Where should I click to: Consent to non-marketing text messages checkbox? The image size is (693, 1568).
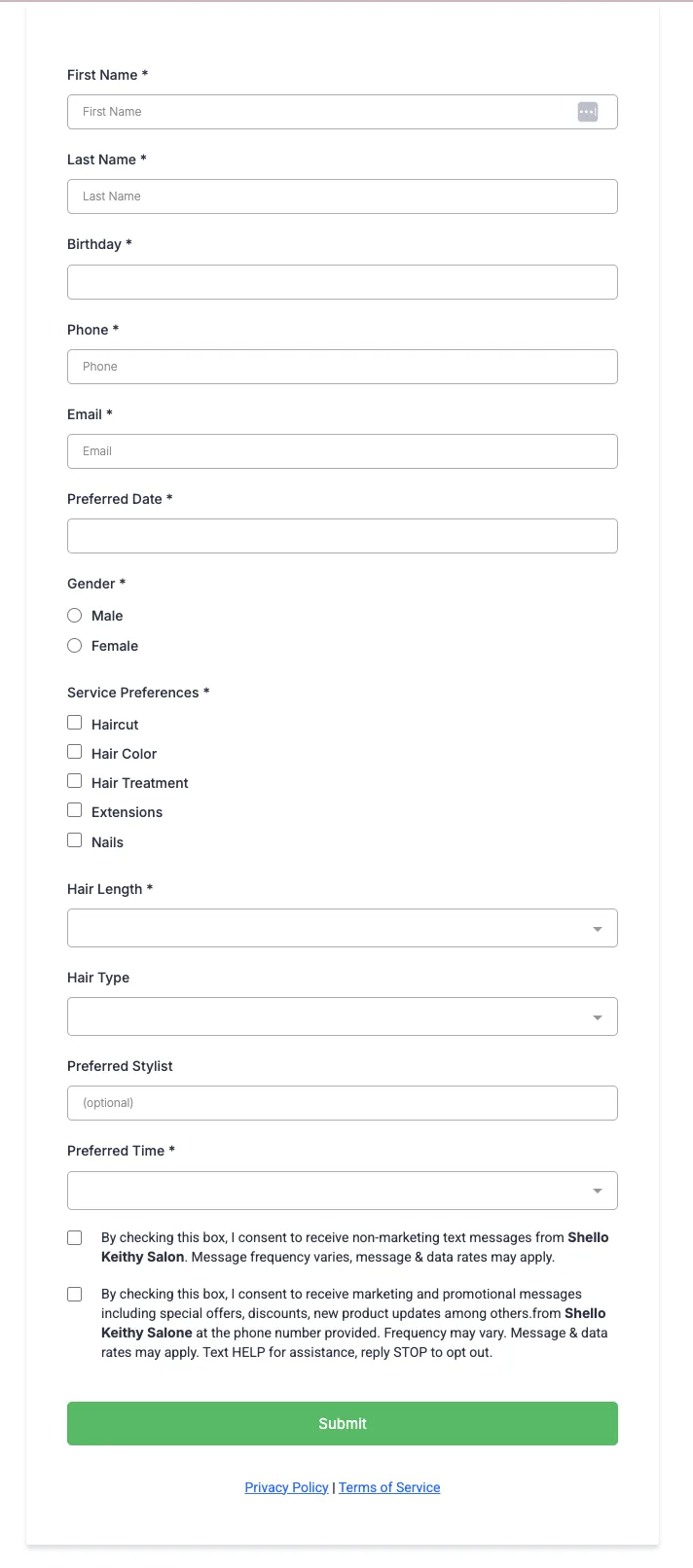[75, 1238]
